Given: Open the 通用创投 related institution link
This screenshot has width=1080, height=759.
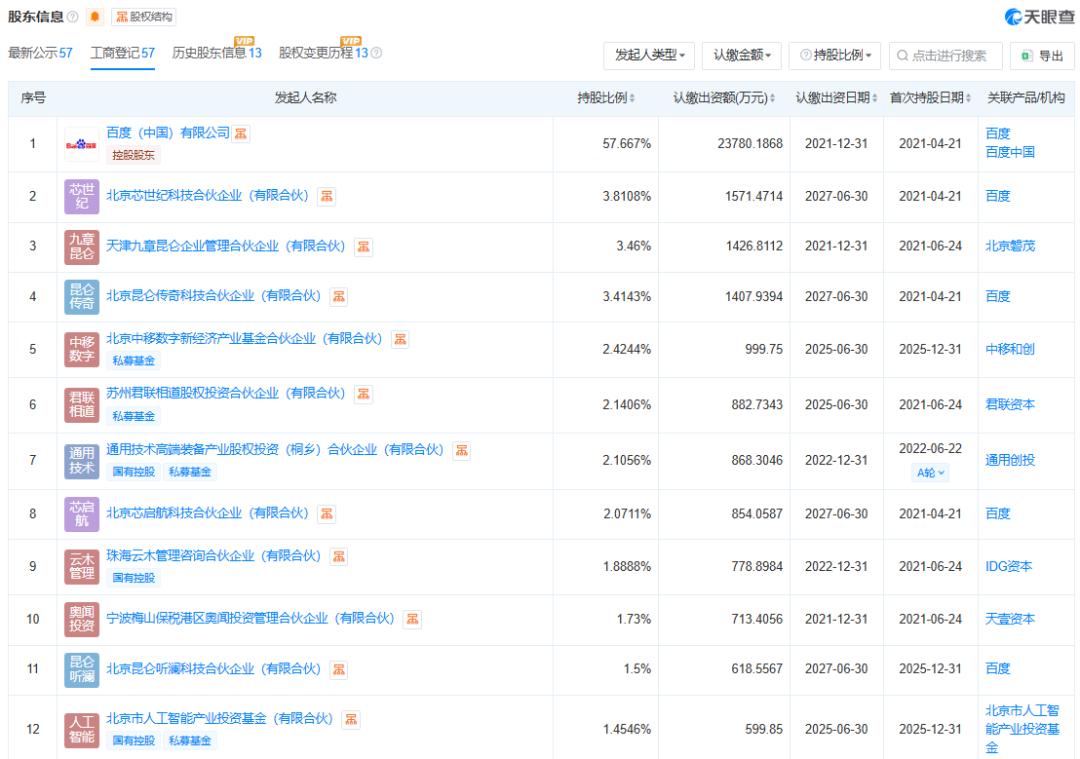Looking at the screenshot, I should [1010, 460].
